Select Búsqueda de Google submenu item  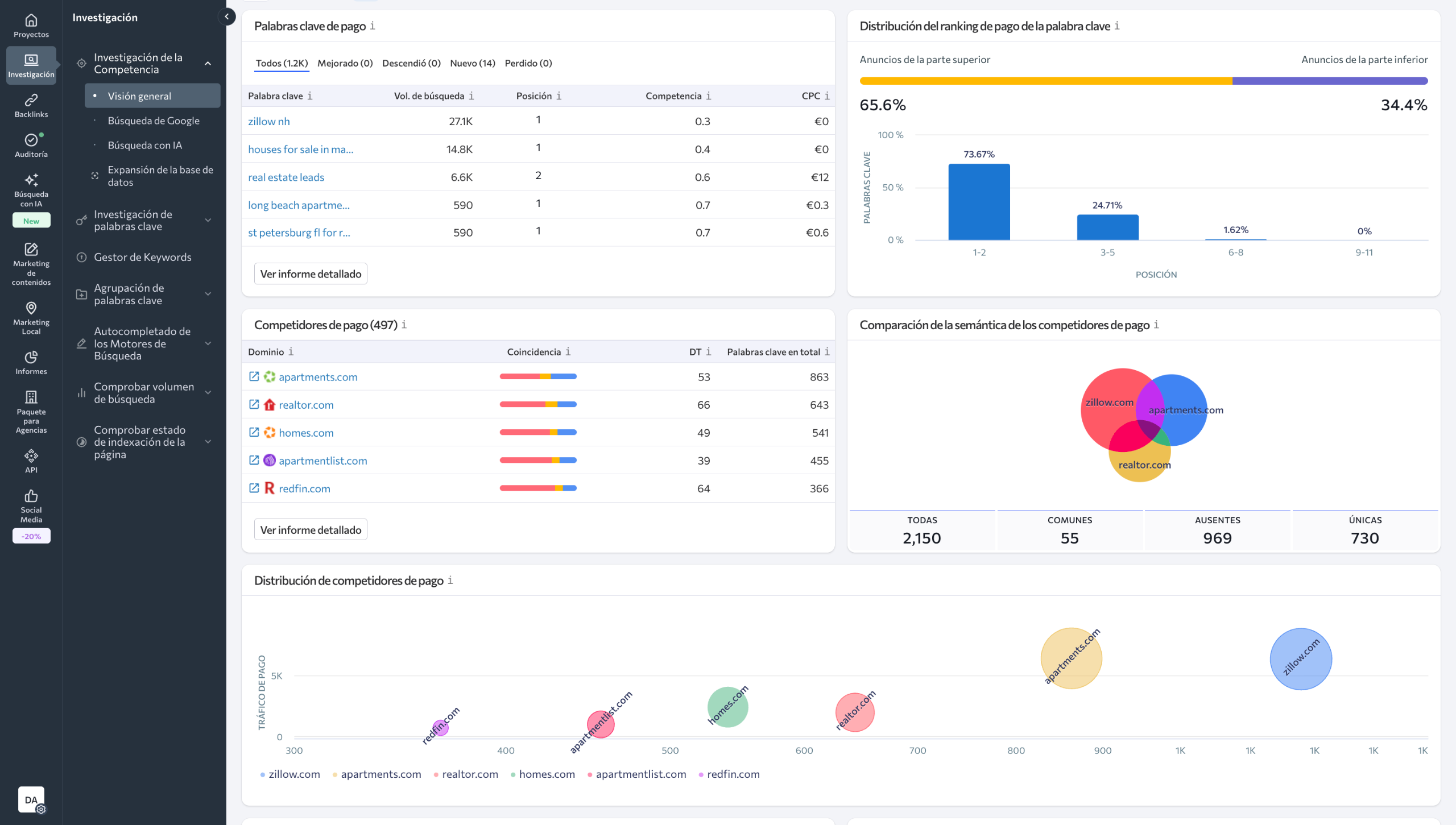tap(154, 121)
